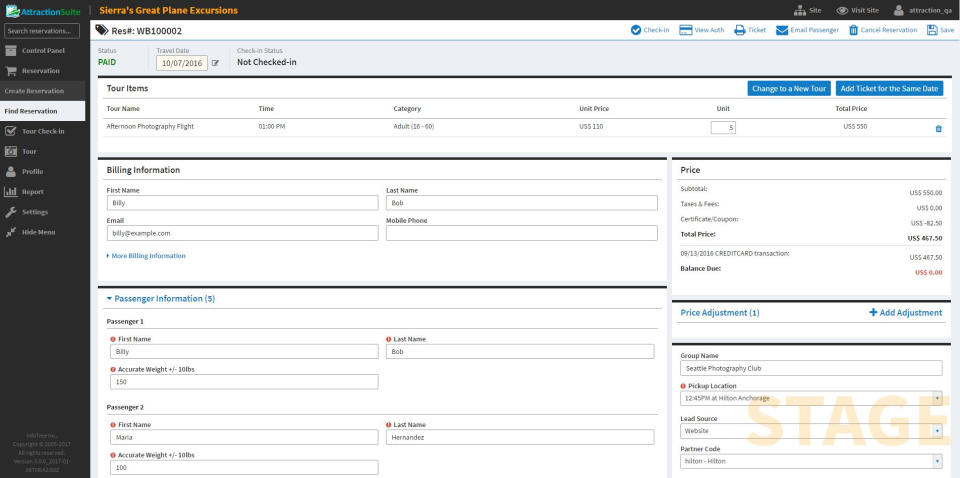Open the Control Panel menu item
The image size is (960, 478).
(x=43, y=50)
